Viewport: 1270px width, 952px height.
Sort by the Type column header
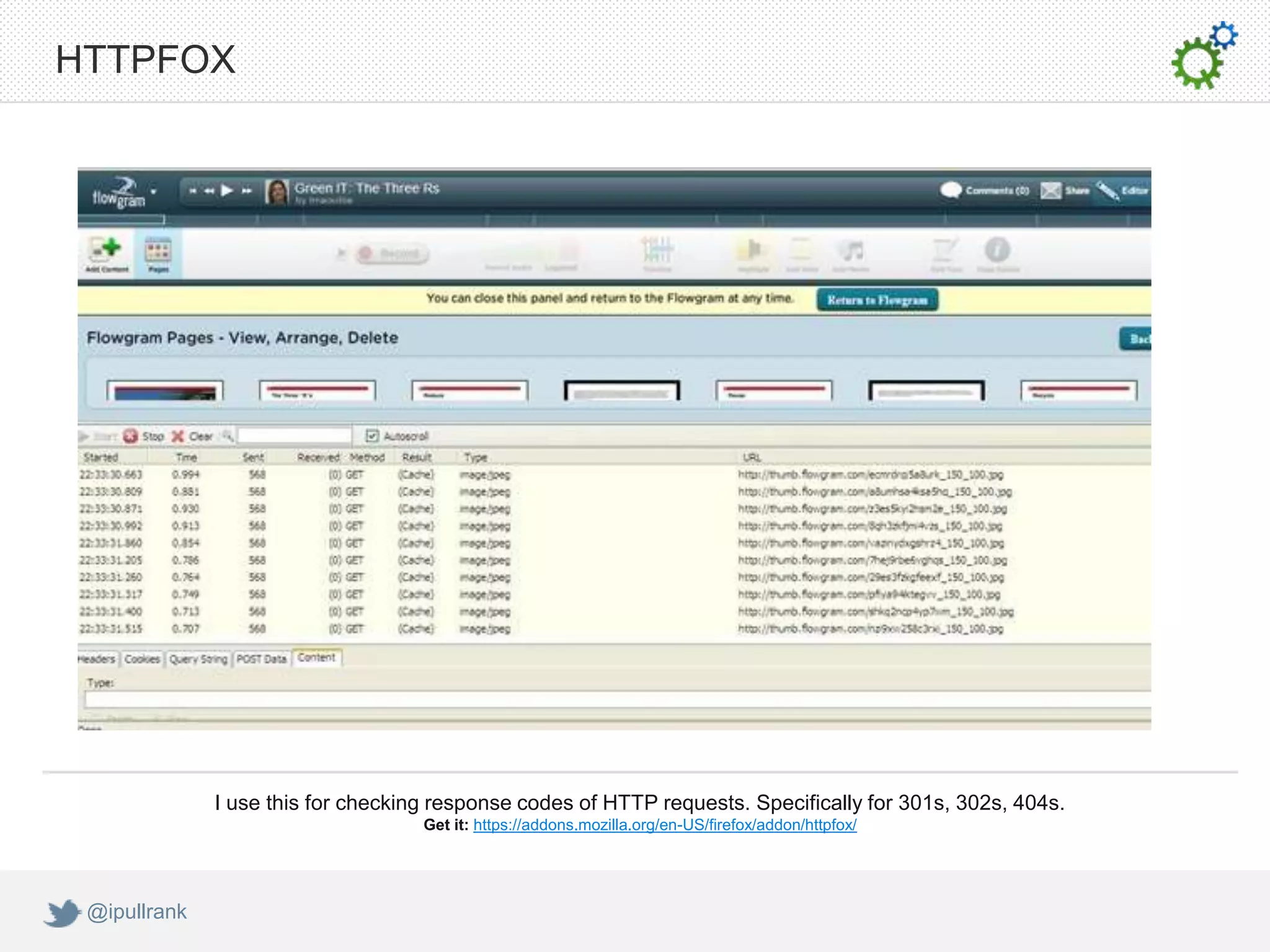click(x=476, y=457)
